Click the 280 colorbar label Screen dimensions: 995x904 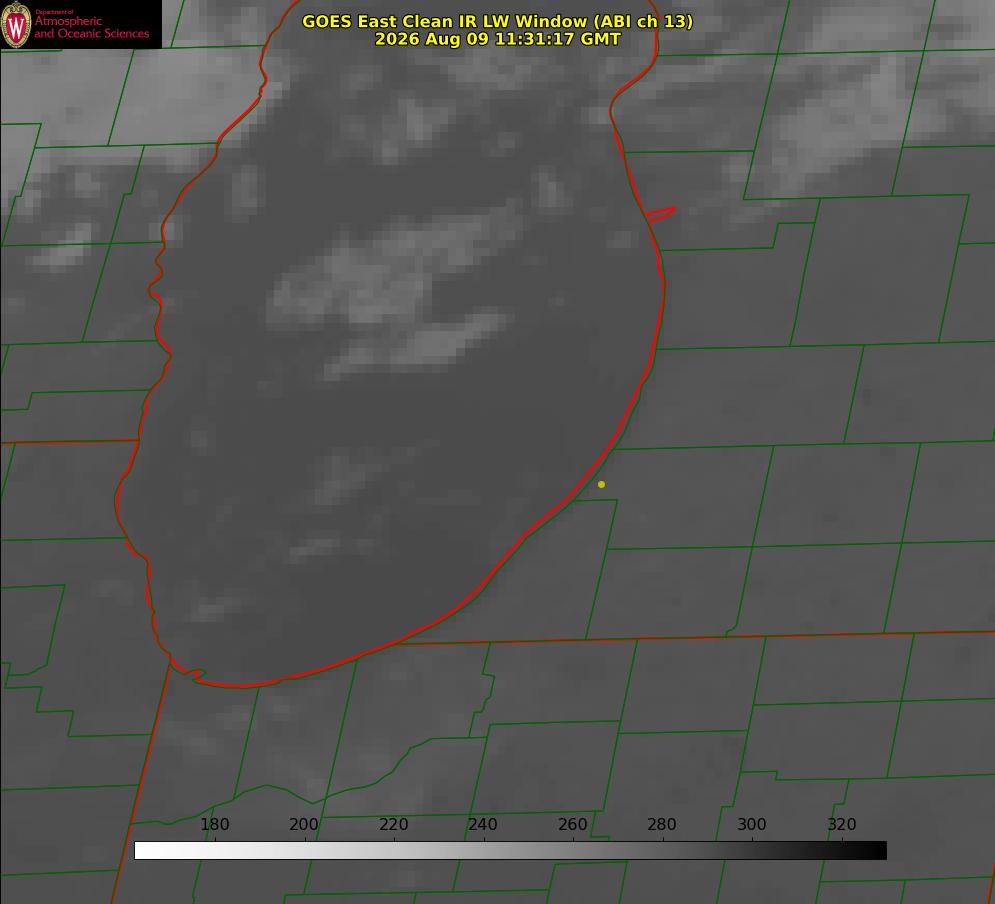[x=662, y=824]
